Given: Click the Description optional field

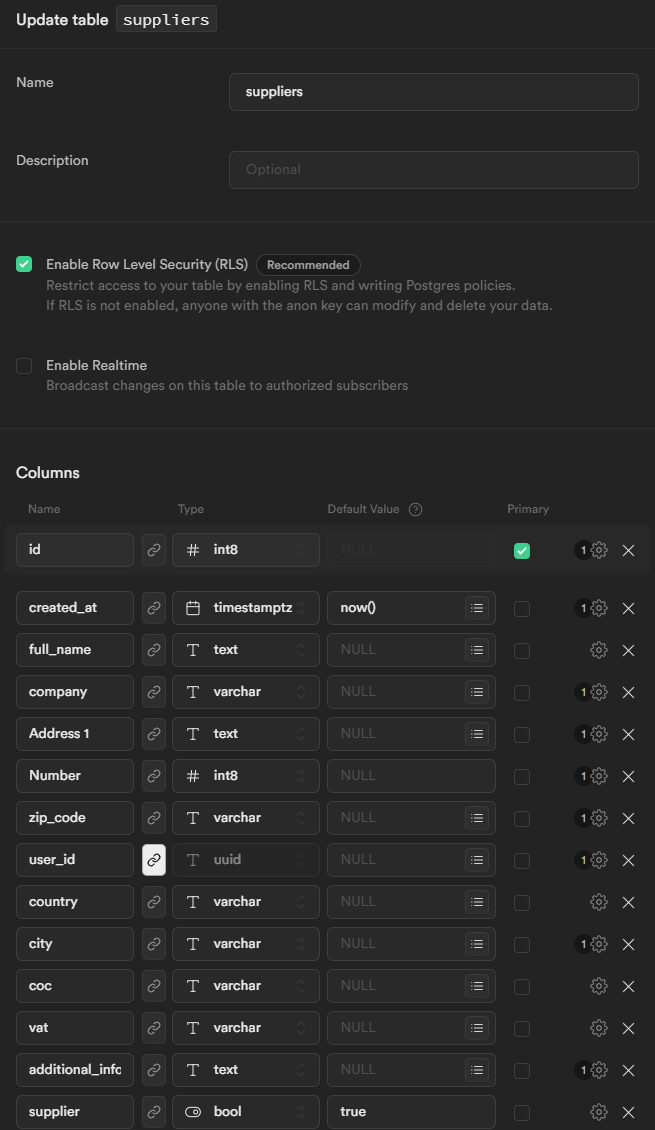Looking at the screenshot, I should (433, 170).
